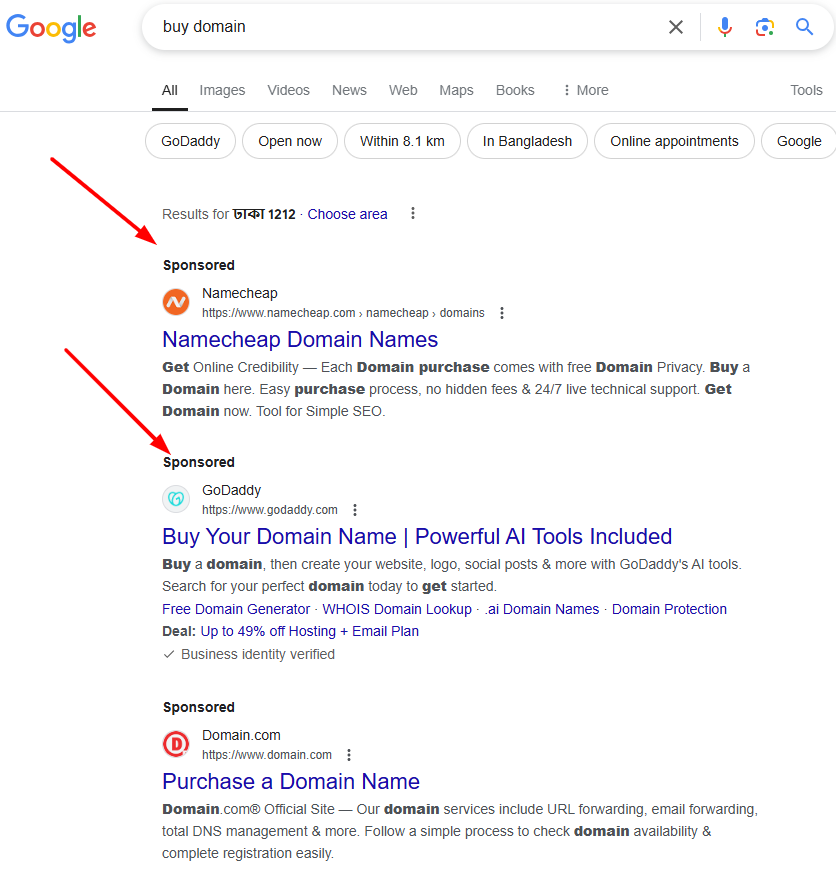Click the magnifying glass search icon
Viewport: 836px width, 872px height.
click(804, 26)
